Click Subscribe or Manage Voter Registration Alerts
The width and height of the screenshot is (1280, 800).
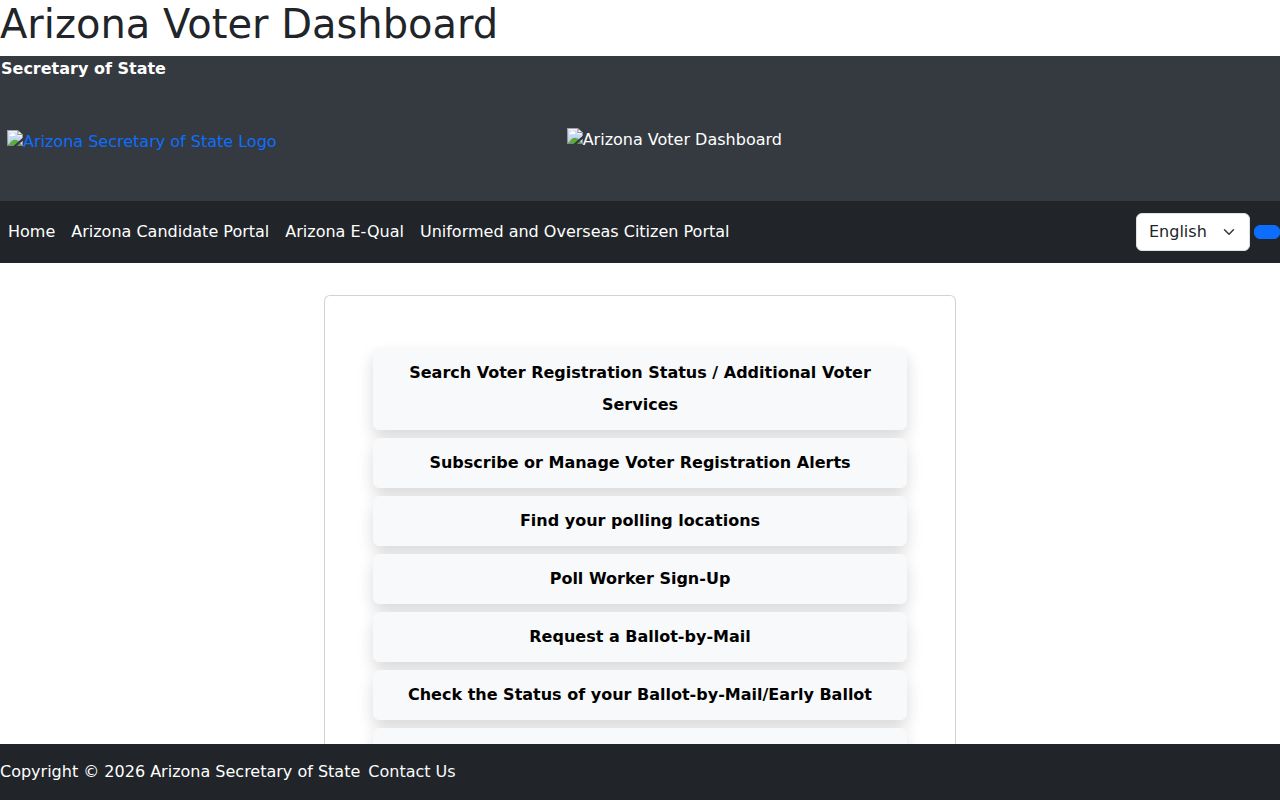point(640,463)
